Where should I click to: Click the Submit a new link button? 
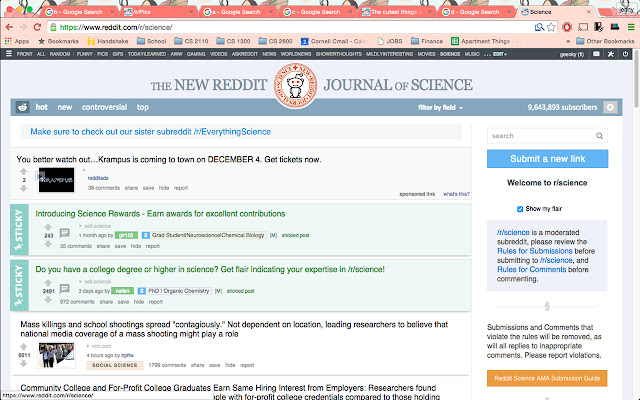[x=547, y=159]
